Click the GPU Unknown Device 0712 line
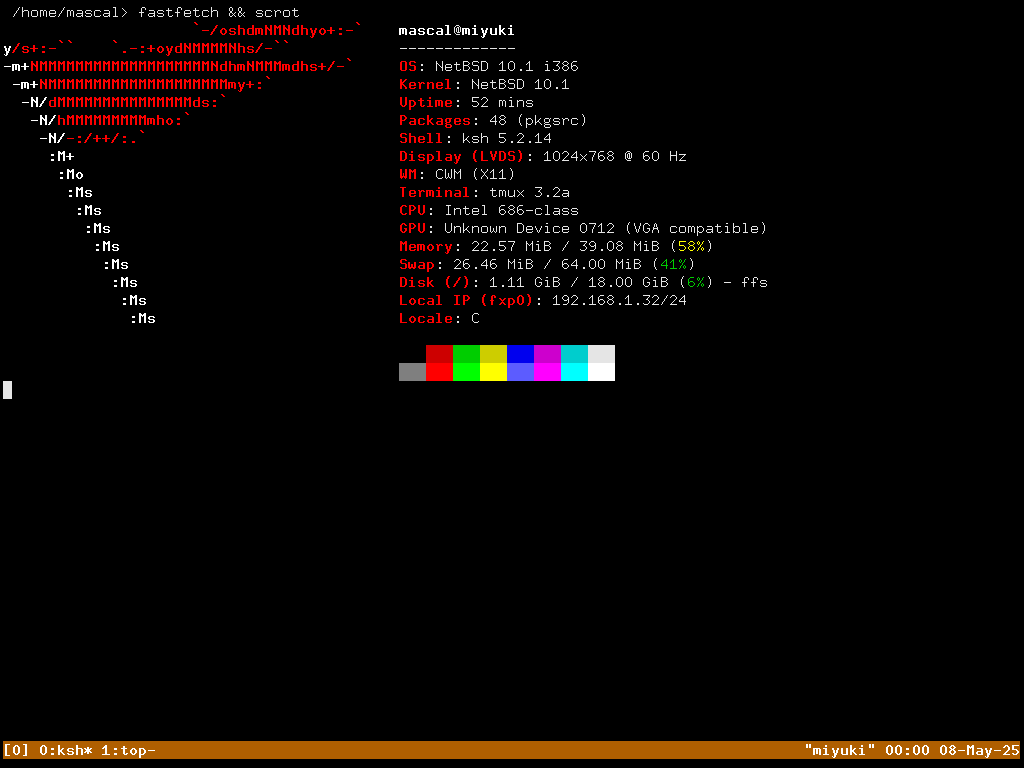 tap(583, 229)
